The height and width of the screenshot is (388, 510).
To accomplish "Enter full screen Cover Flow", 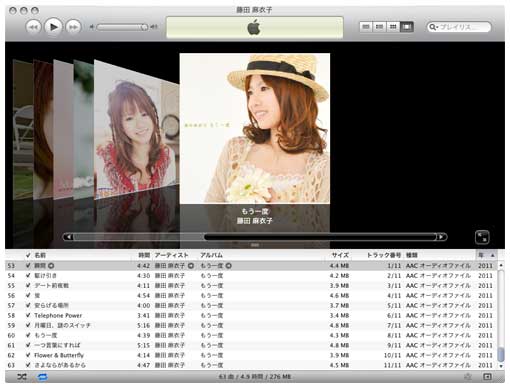I will pos(482,237).
